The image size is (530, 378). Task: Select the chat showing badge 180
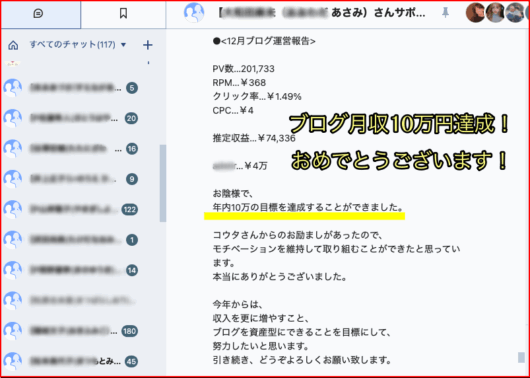coord(83,331)
